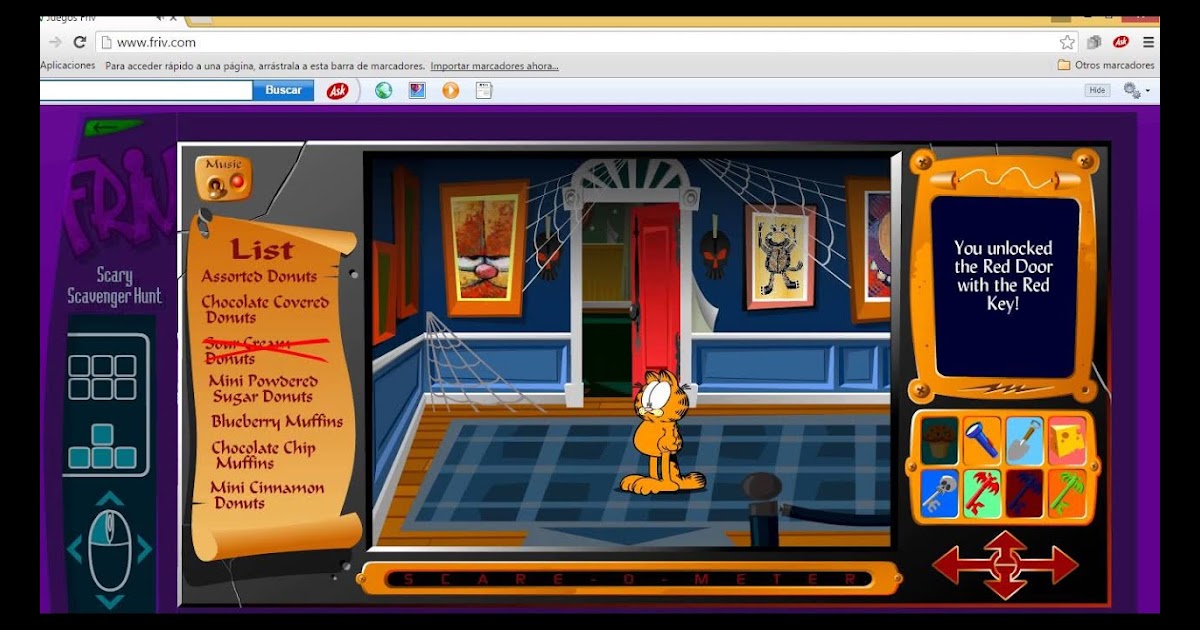Select the flashlight in the inventory
The height and width of the screenshot is (630, 1200).
point(982,441)
